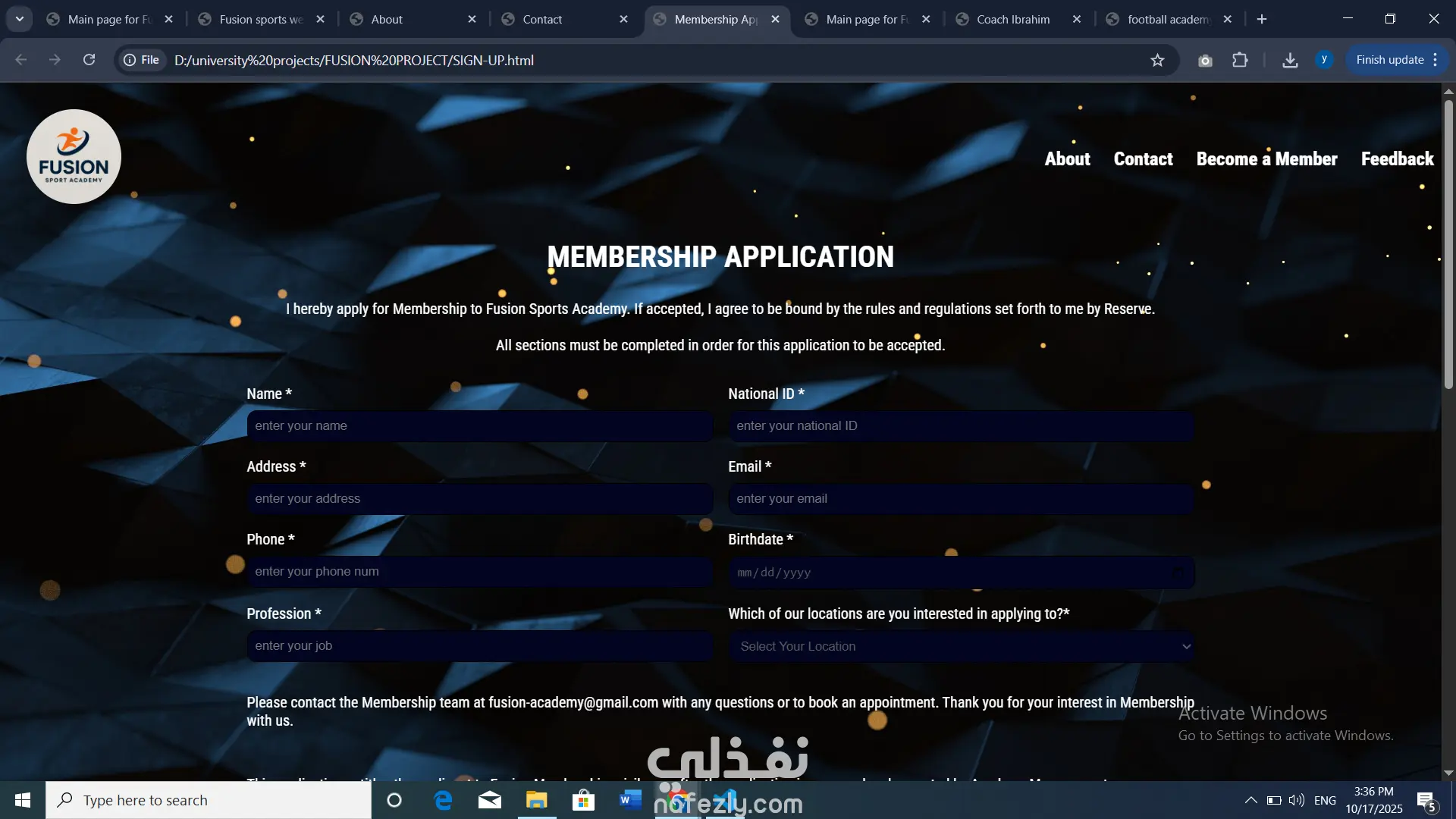Bookmark this page with the star icon
Image resolution: width=1456 pixels, height=819 pixels.
point(1157,60)
